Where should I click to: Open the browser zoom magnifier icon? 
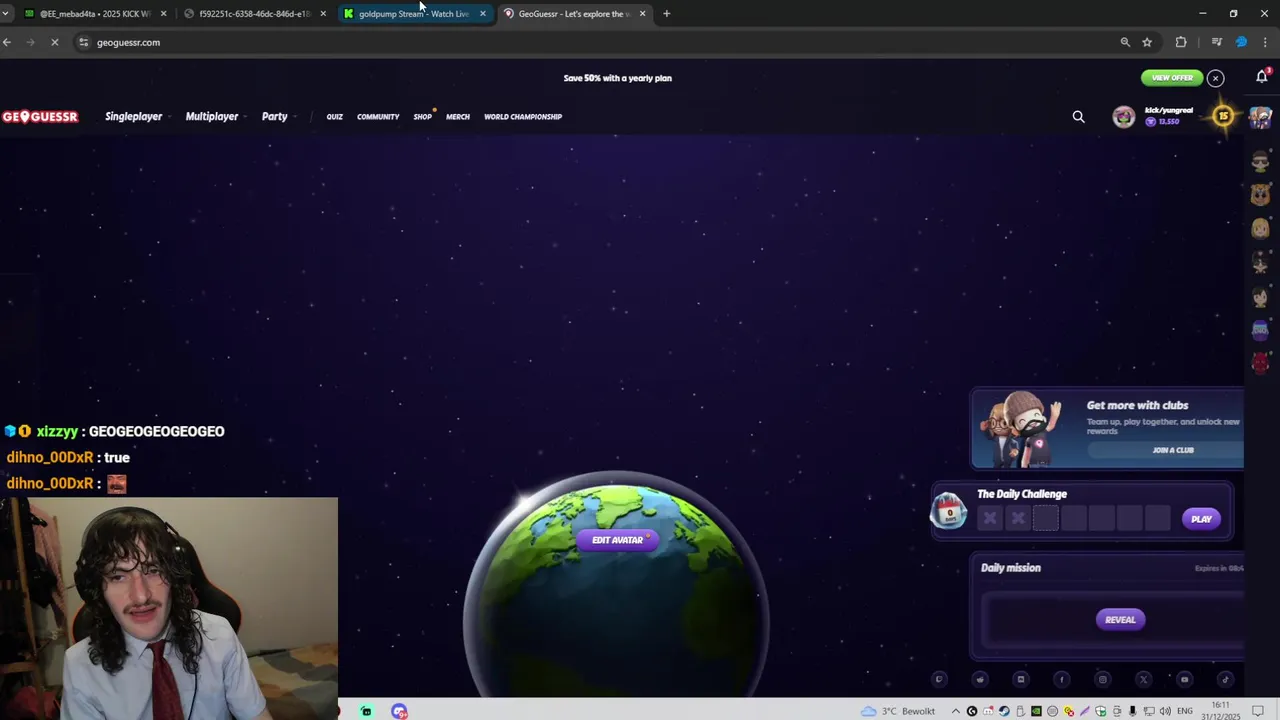coord(1125,42)
